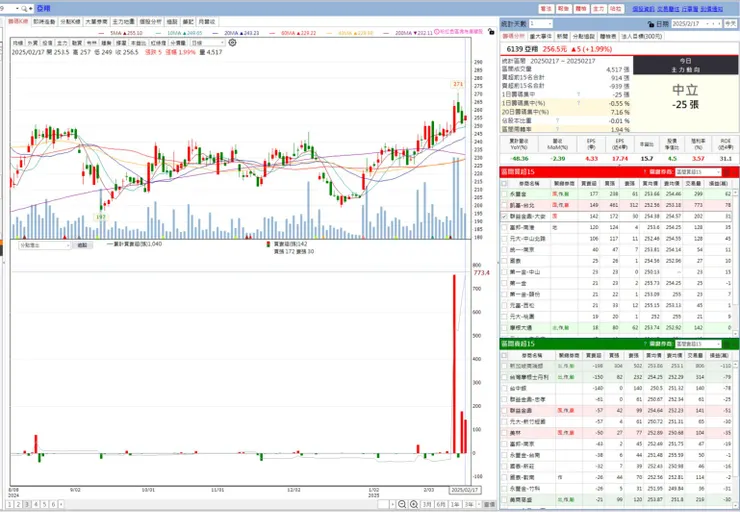Click help icon beside 區間周轉率
740x512 pixels.
[x=557, y=129]
